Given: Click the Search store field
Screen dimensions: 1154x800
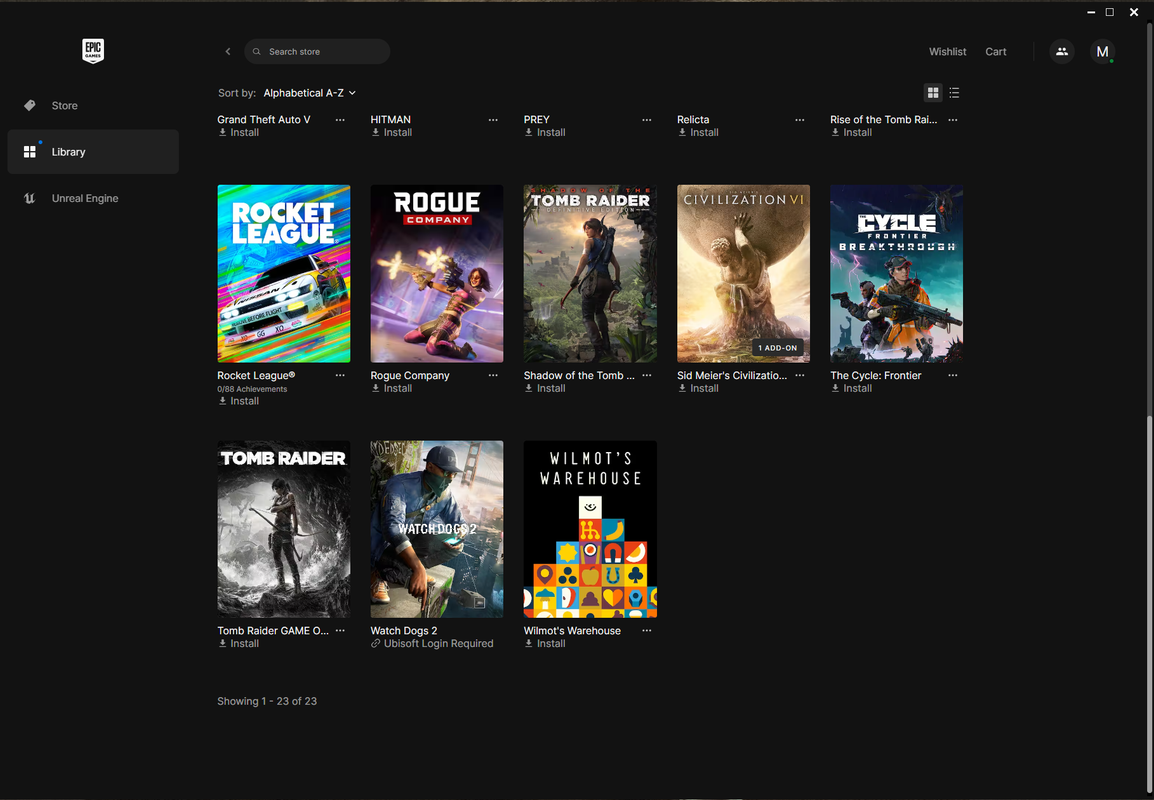Looking at the screenshot, I should point(317,52).
